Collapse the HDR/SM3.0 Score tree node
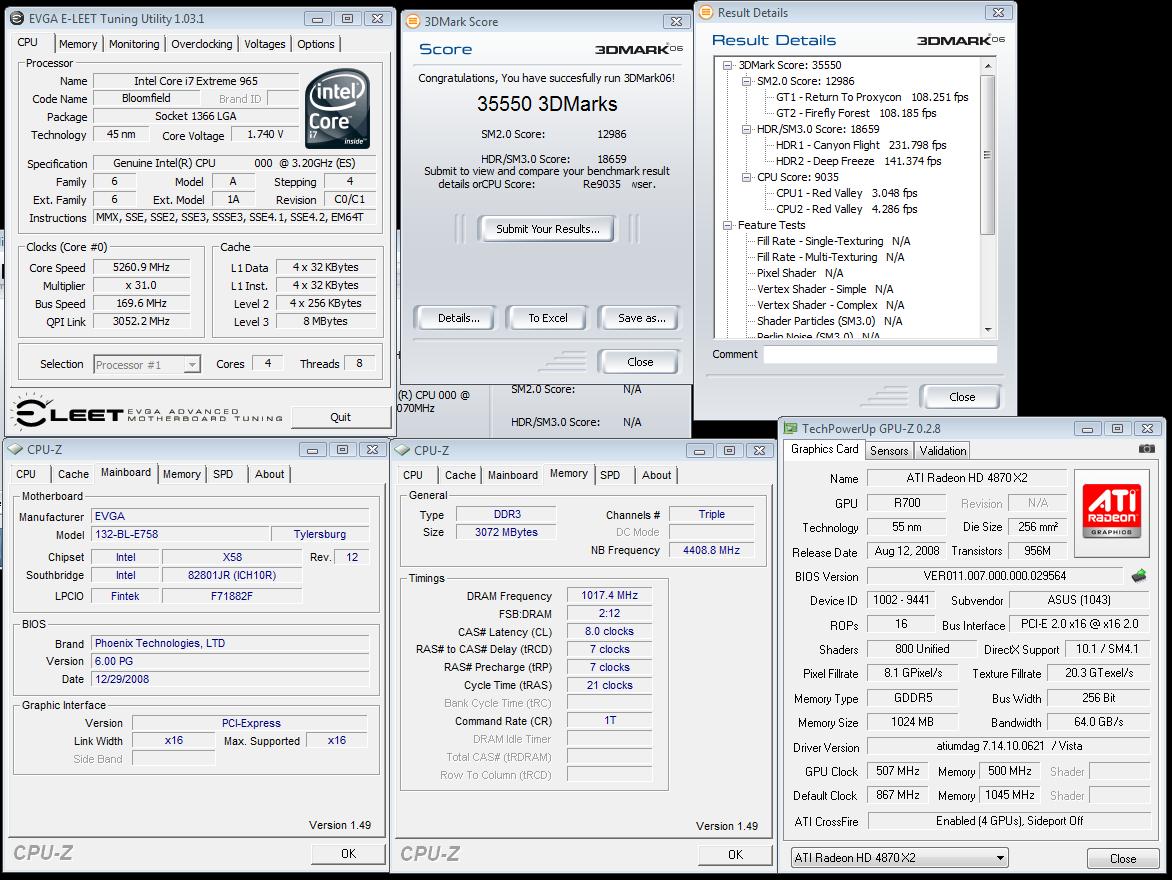 click(x=746, y=129)
